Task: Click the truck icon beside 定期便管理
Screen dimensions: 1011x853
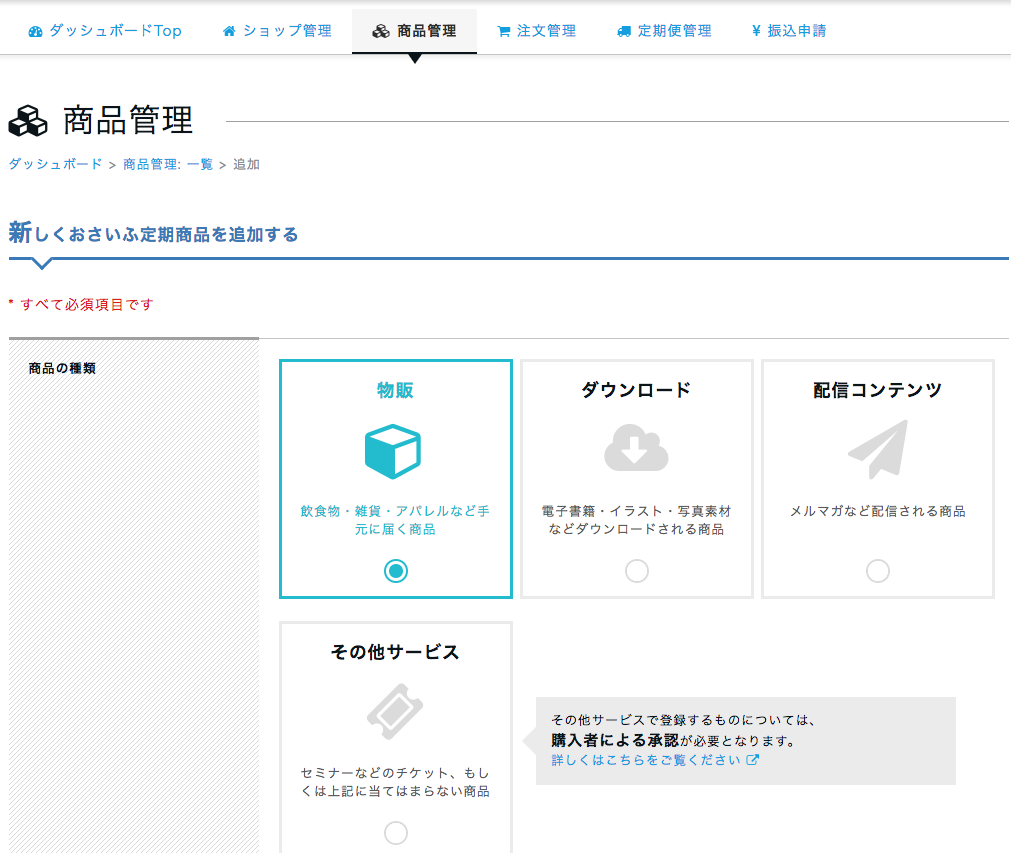Action: point(624,32)
